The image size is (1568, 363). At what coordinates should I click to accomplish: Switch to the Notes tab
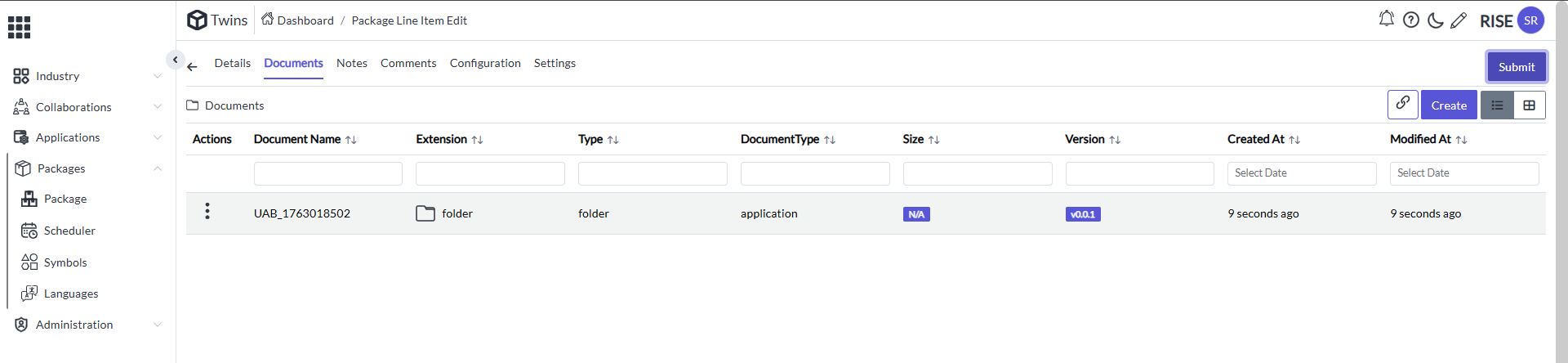point(352,63)
